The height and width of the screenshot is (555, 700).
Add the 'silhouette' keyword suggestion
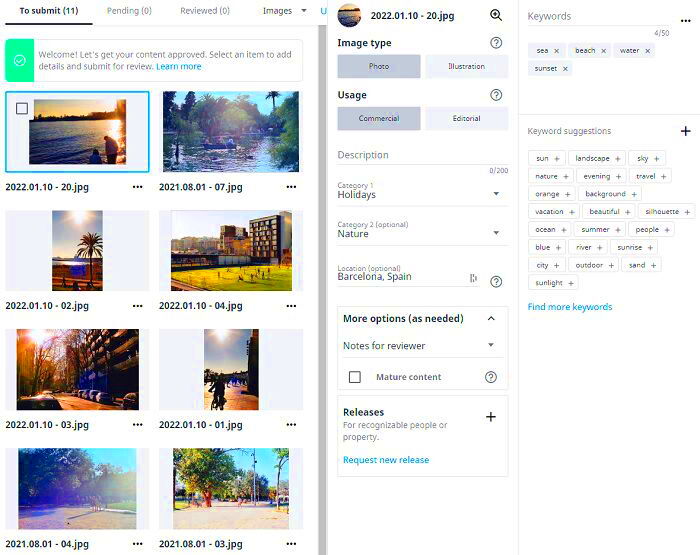coord(667,212)
